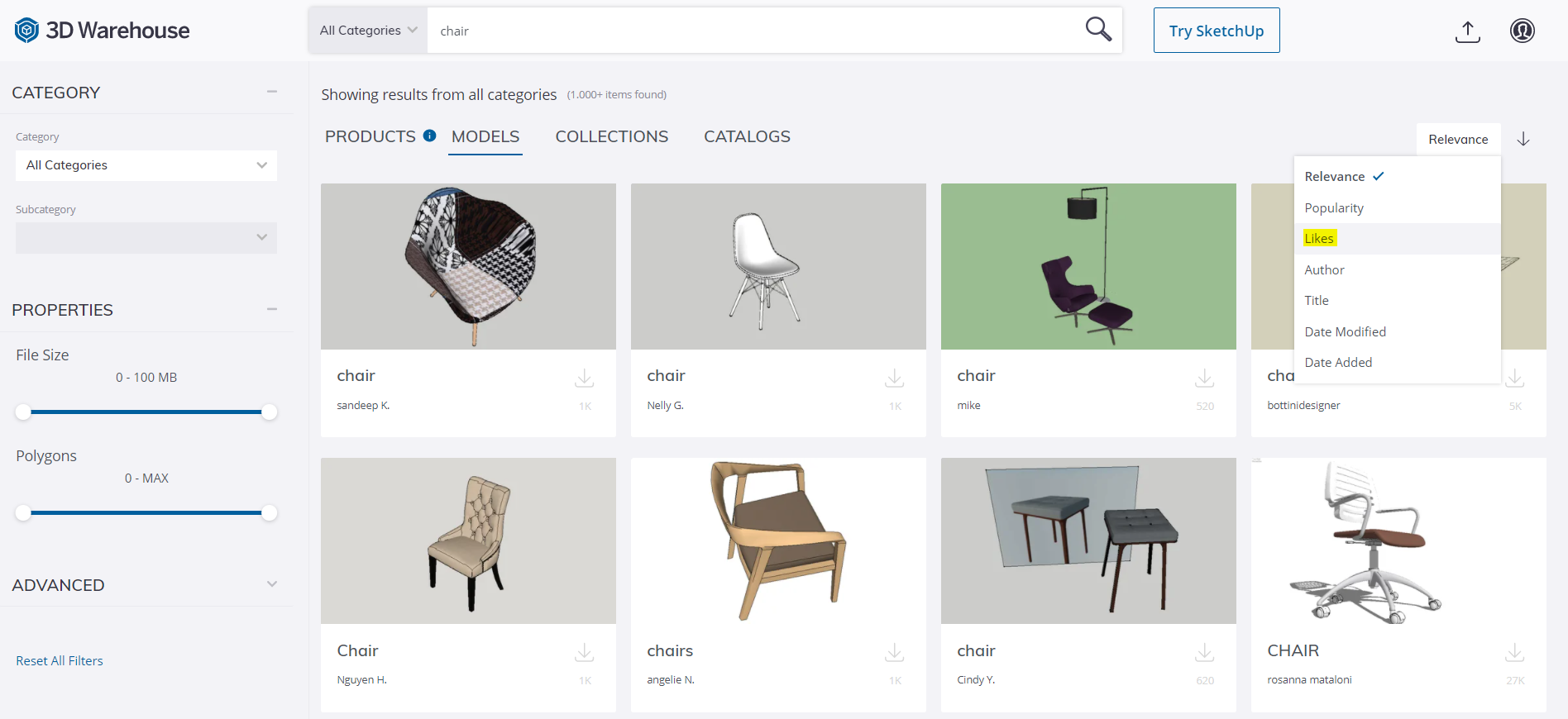Open the purple lounge chair thumbnail
Viewport: 1568px width, 719px height.
[x=1088, y=266]
